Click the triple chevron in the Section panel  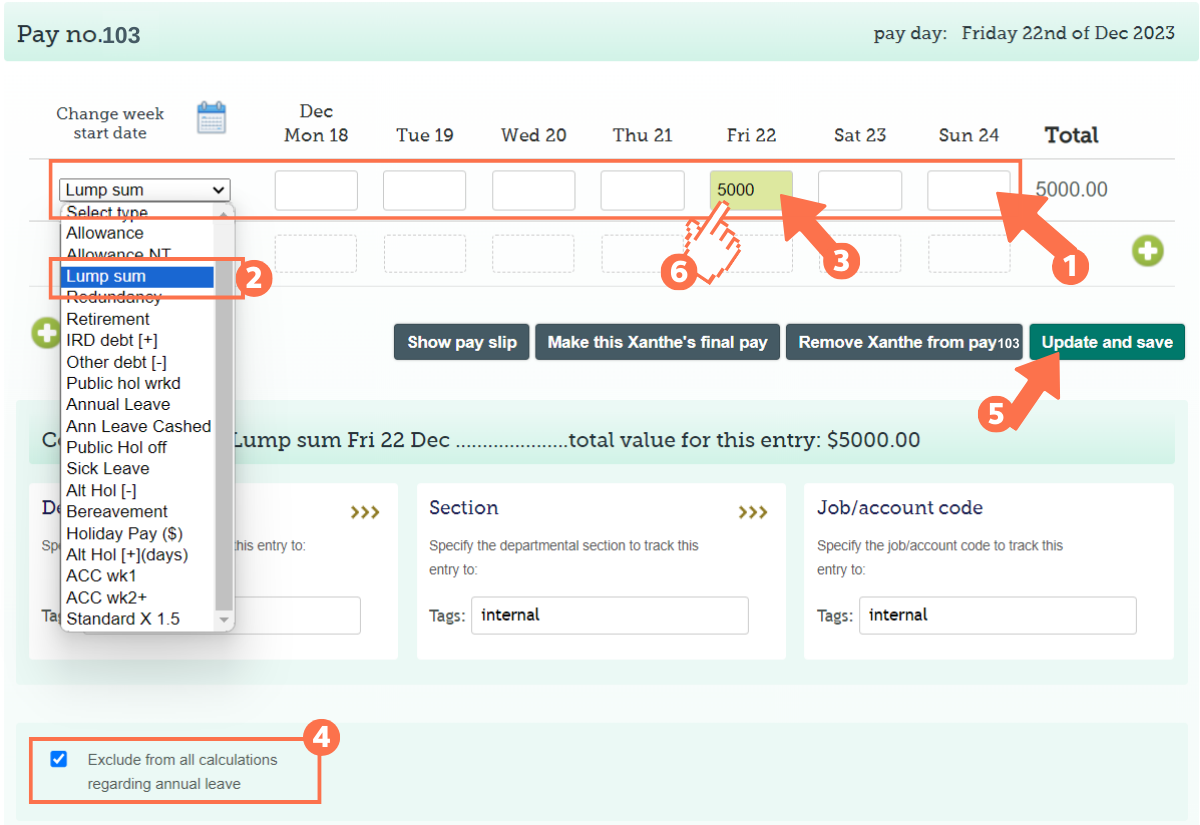pos(752,513)
